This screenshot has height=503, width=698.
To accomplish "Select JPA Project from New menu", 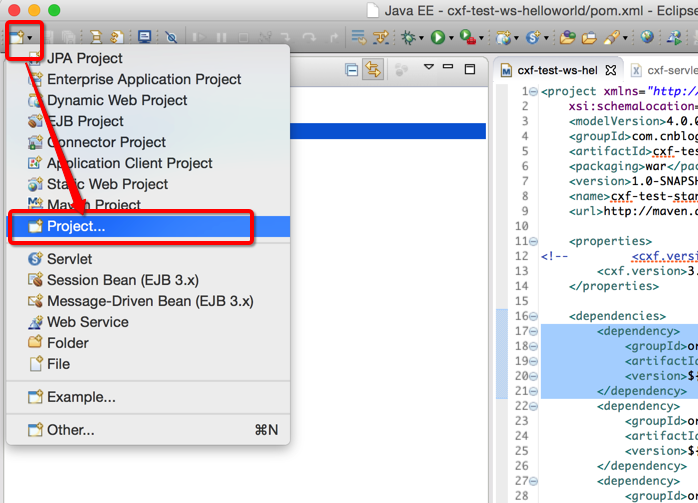I will click(148, 58).
